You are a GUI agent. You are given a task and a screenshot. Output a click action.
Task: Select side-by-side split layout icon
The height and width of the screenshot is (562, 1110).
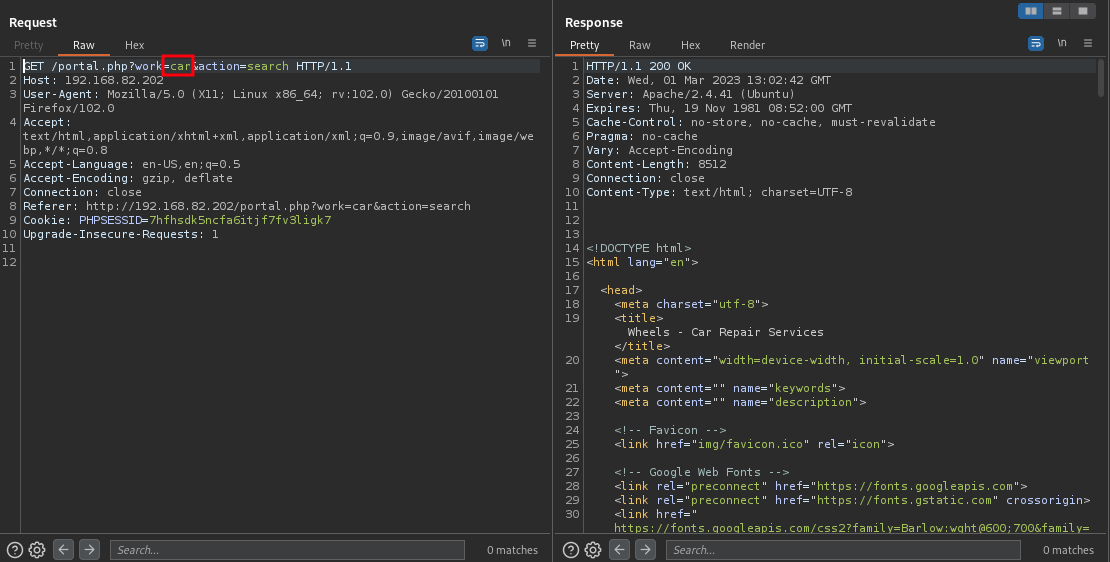pos(1031,11)
